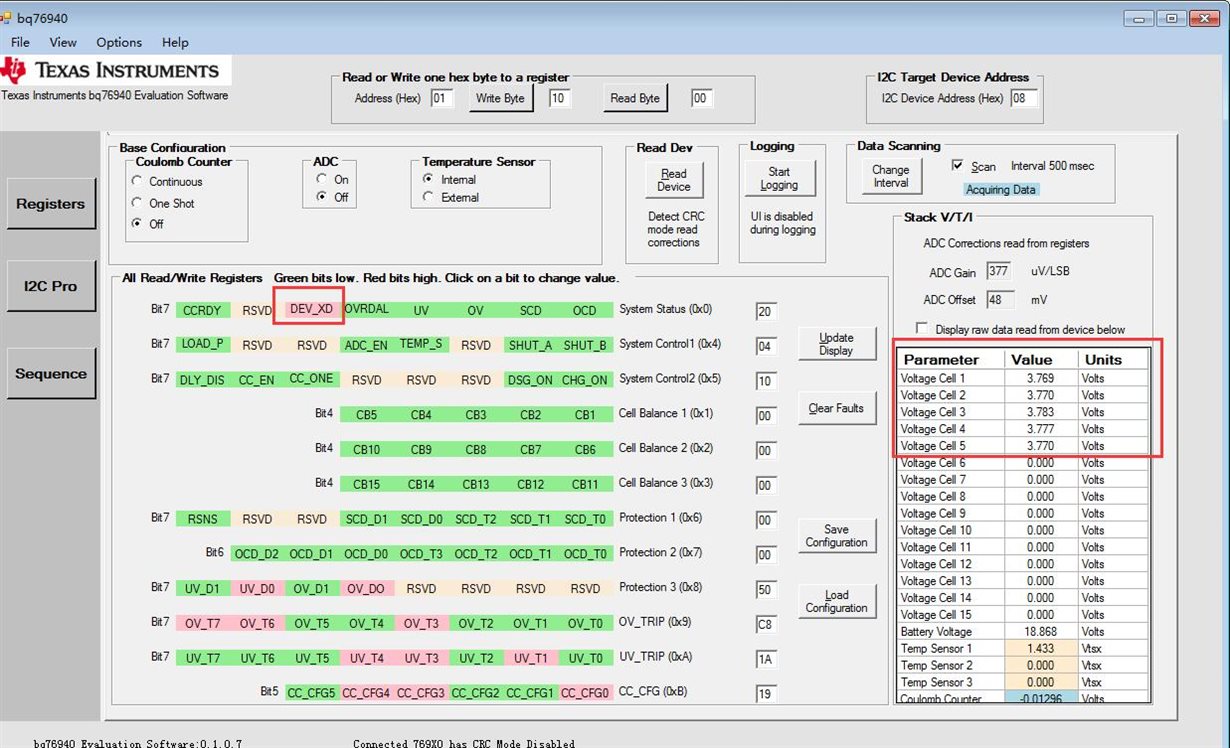1230x748 pixels.
Task: Click the Save Configuration button
Action: point(836,536)
